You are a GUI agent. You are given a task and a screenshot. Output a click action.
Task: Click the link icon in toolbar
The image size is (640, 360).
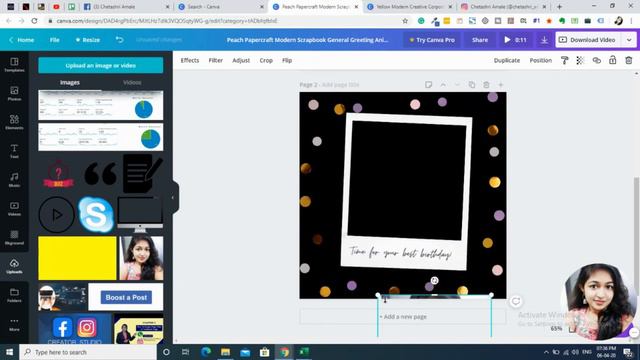tap(596, 60)
